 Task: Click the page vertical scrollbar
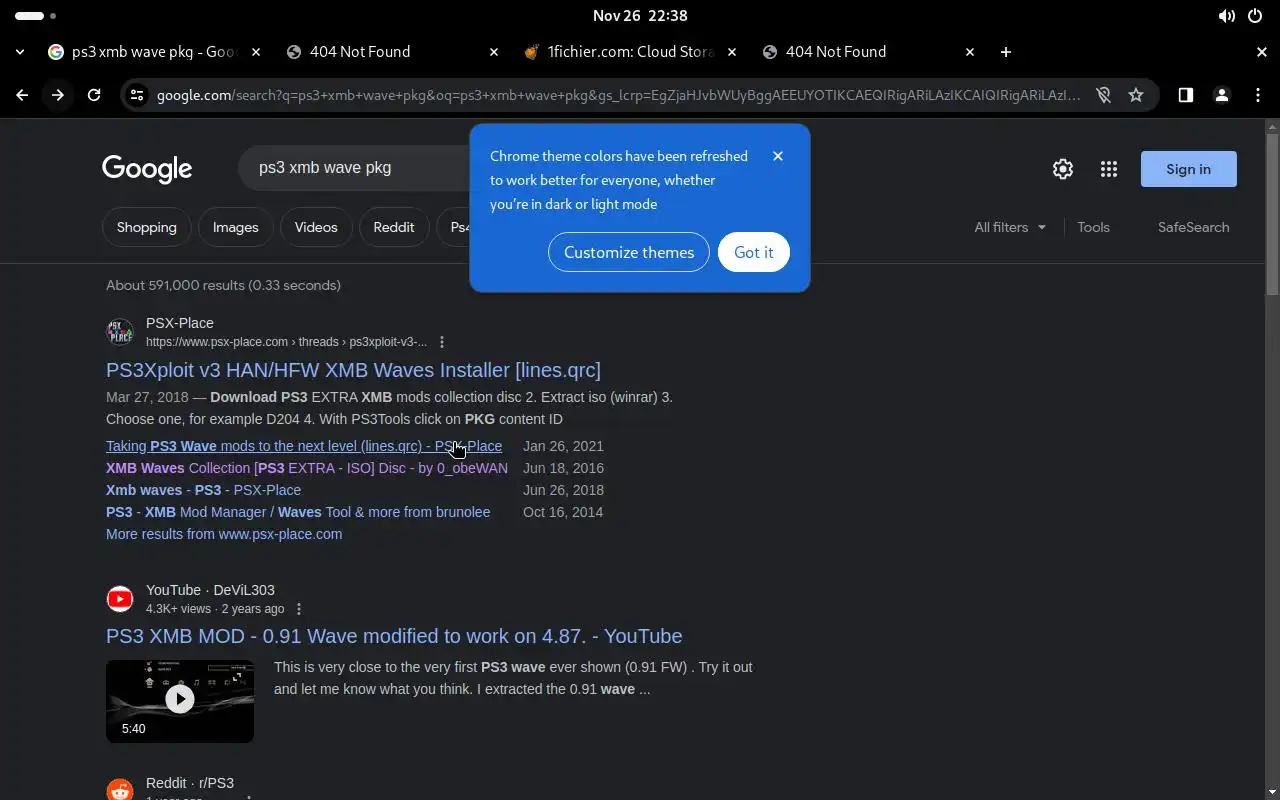(x=1272, y=215)
